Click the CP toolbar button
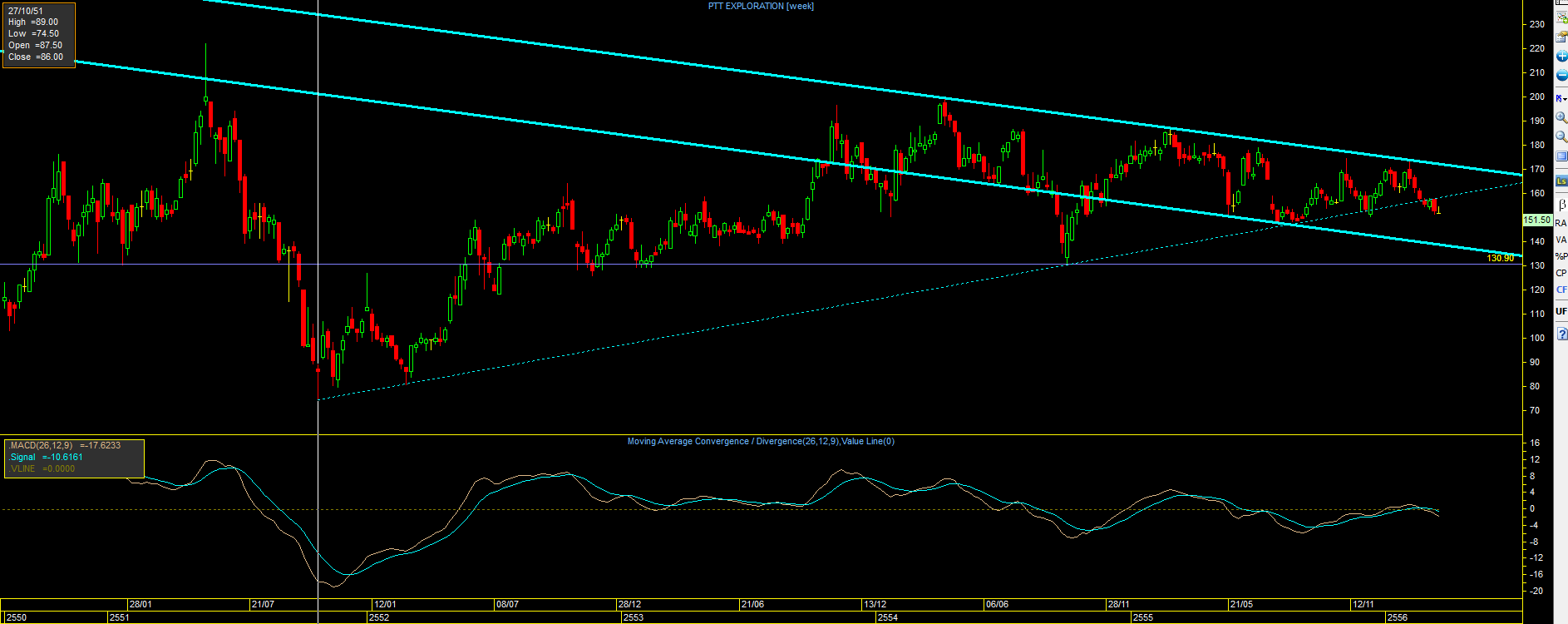The height and width of the screenshot is (624, 1568). [x=1561, y=273]
